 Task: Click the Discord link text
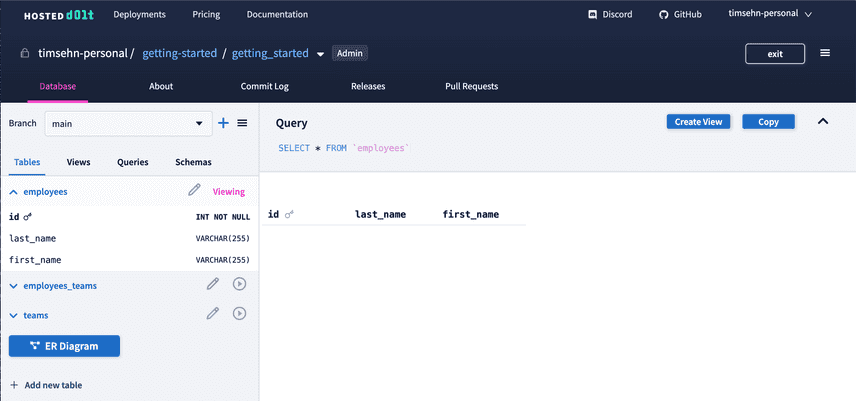617,15
